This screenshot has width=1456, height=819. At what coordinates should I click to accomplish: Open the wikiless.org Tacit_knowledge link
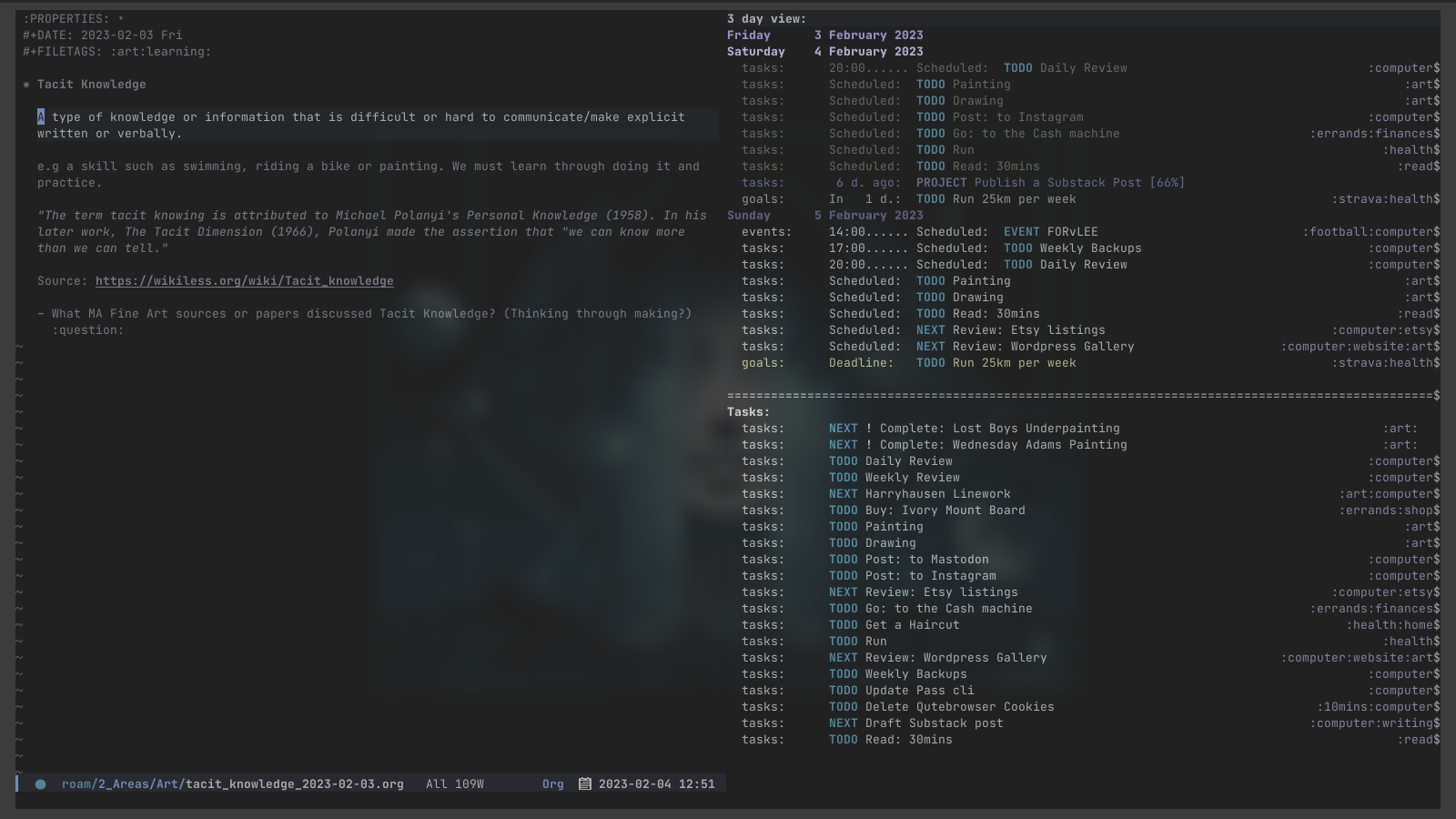[245, 281]
